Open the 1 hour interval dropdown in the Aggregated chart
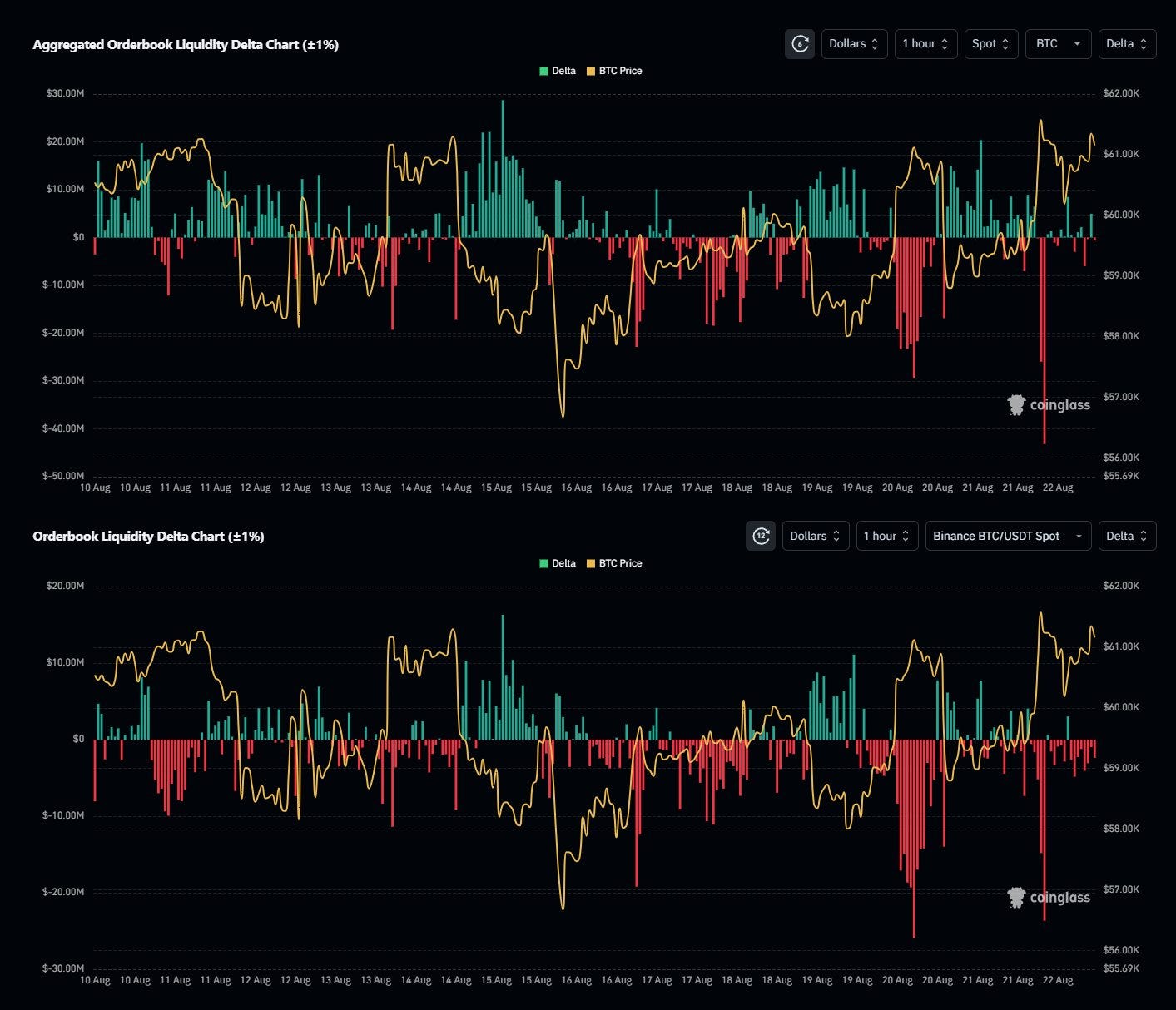This screenshot has height=1010, width=1176. pyautogui.click(x=925, y=44)
